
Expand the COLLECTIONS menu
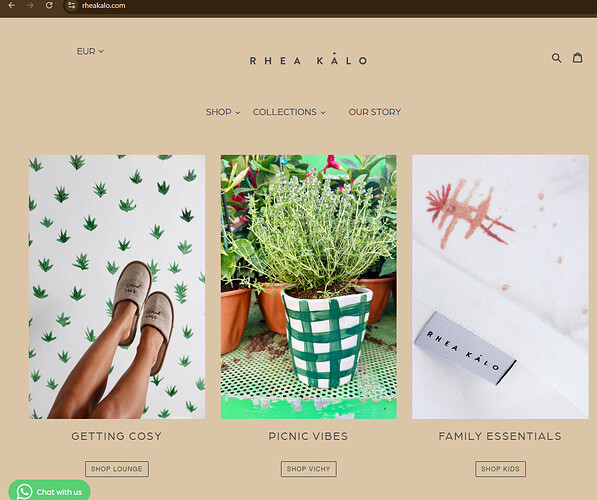pyautogui.click(x=289, y=112)
